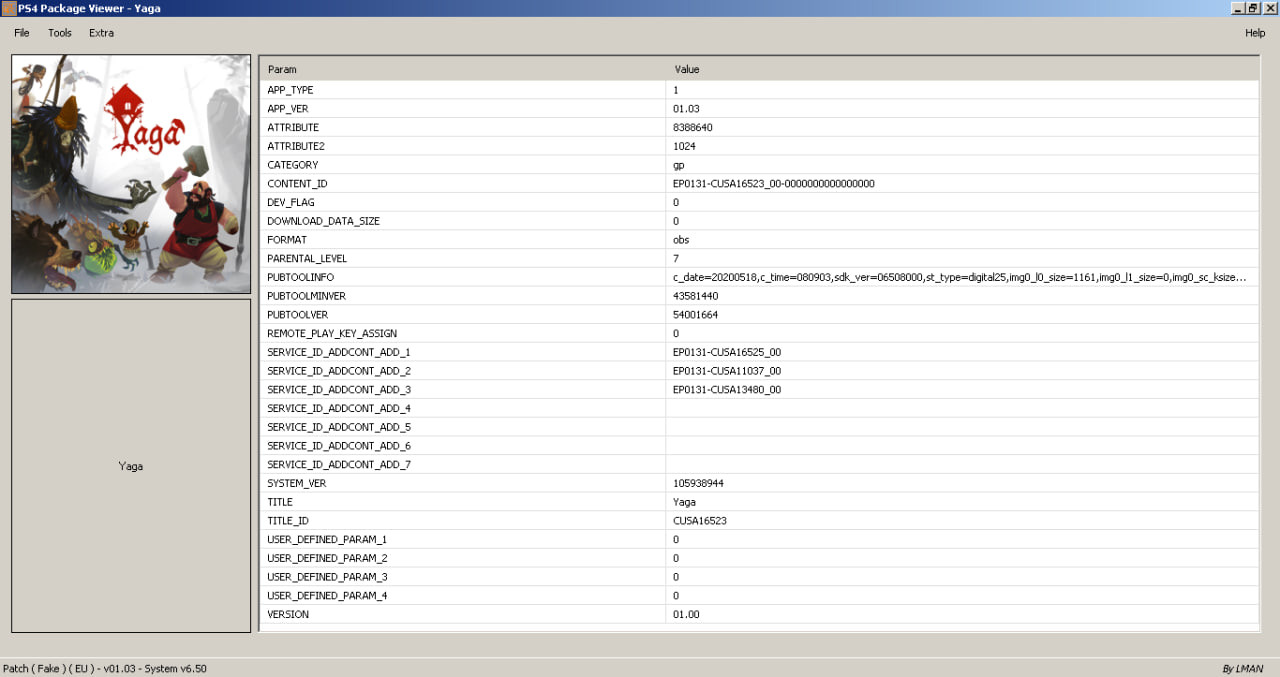Select the CATEGORY parameter
The height and width of the screenshot is (677, 1280).
(293, 165)
